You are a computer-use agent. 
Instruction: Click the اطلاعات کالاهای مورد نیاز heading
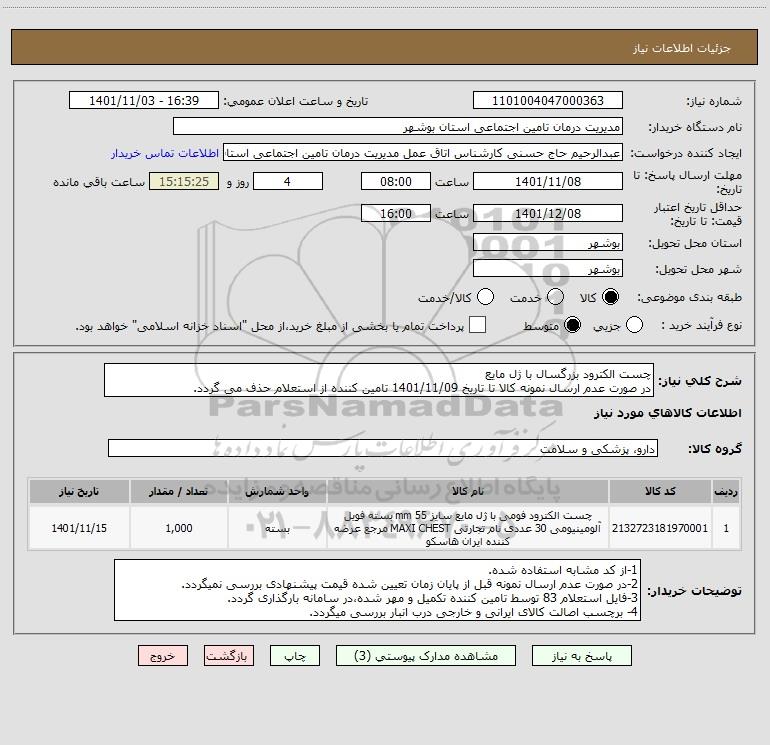(x=667, y=413)
